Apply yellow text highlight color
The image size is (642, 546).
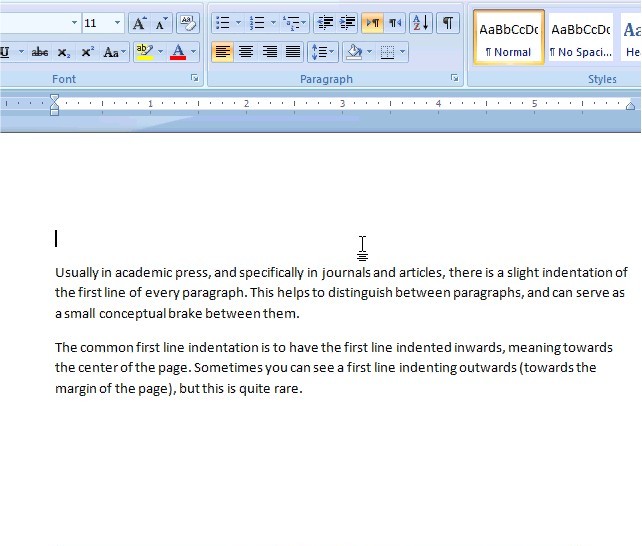(x=145, y=52)
